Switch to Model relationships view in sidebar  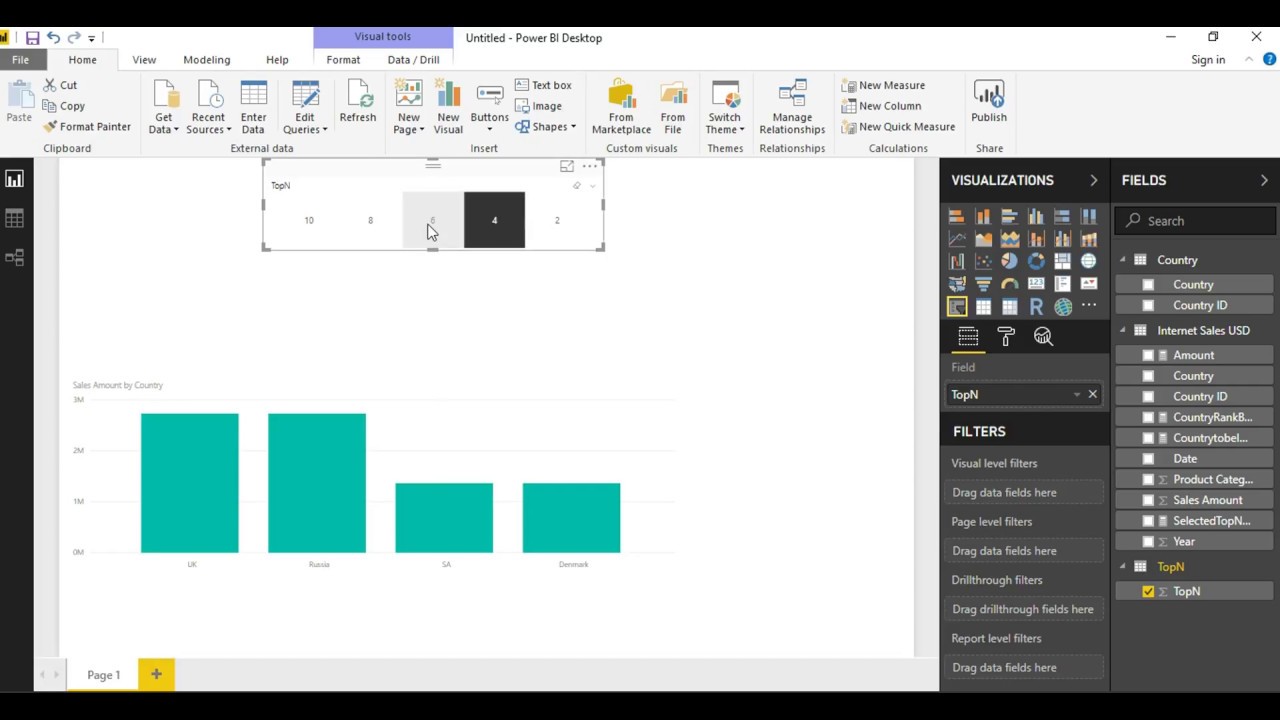14,258
